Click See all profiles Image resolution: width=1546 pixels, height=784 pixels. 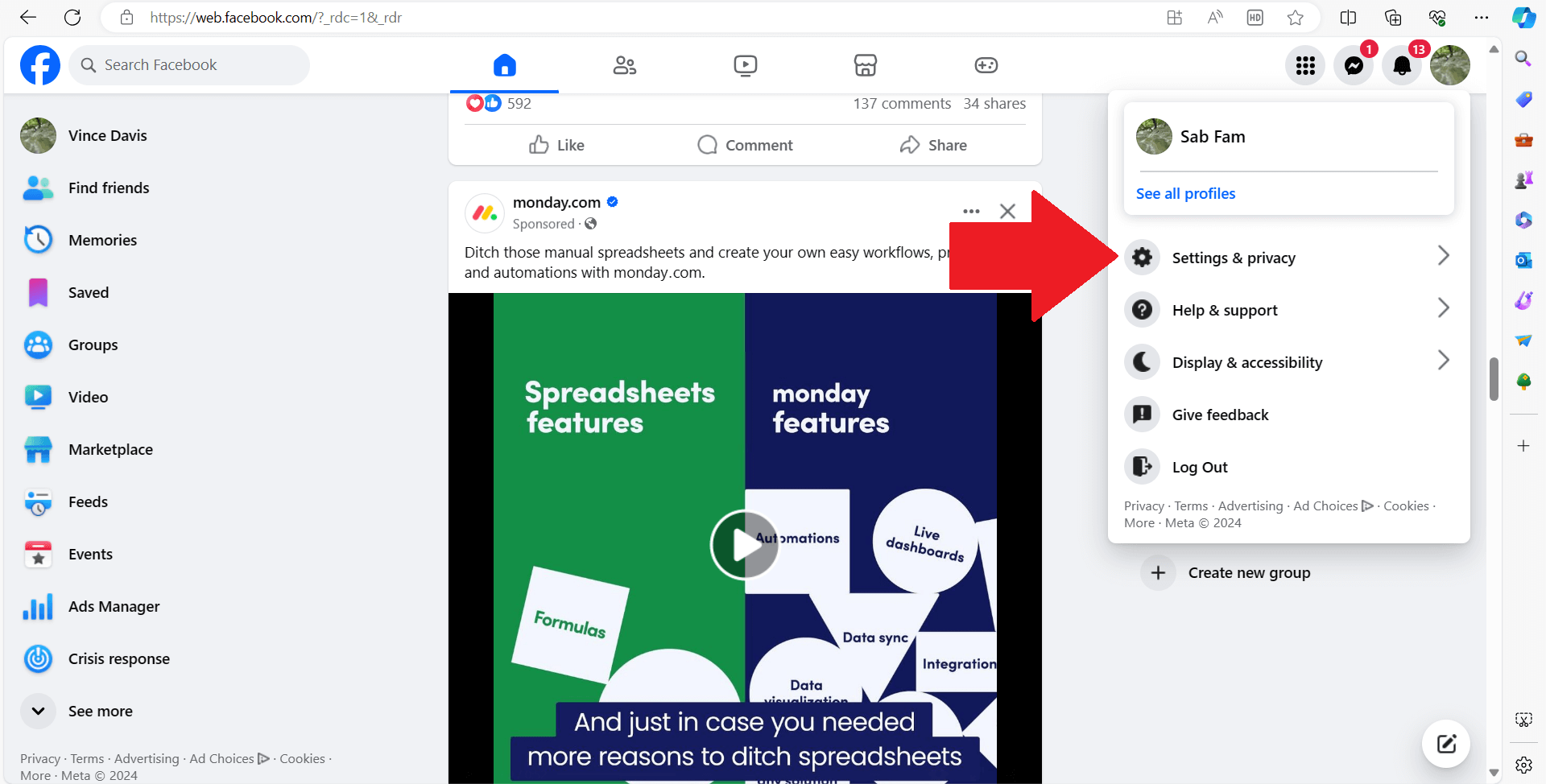pos(1185,193)
